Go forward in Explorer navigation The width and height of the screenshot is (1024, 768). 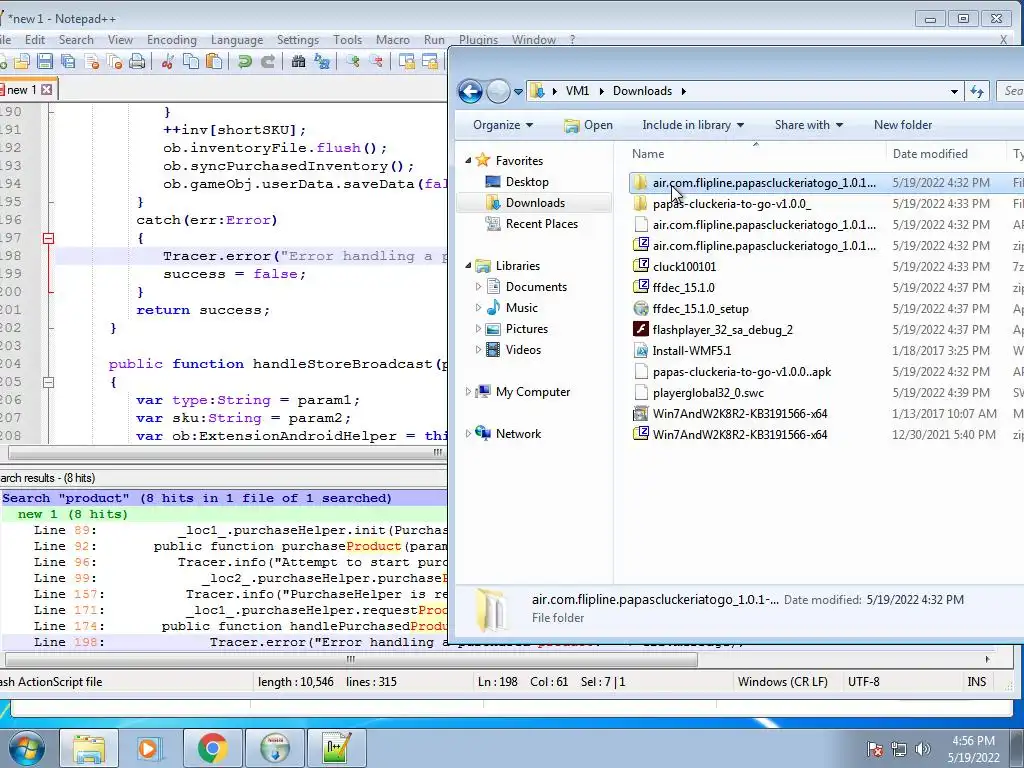pos(498,91)
